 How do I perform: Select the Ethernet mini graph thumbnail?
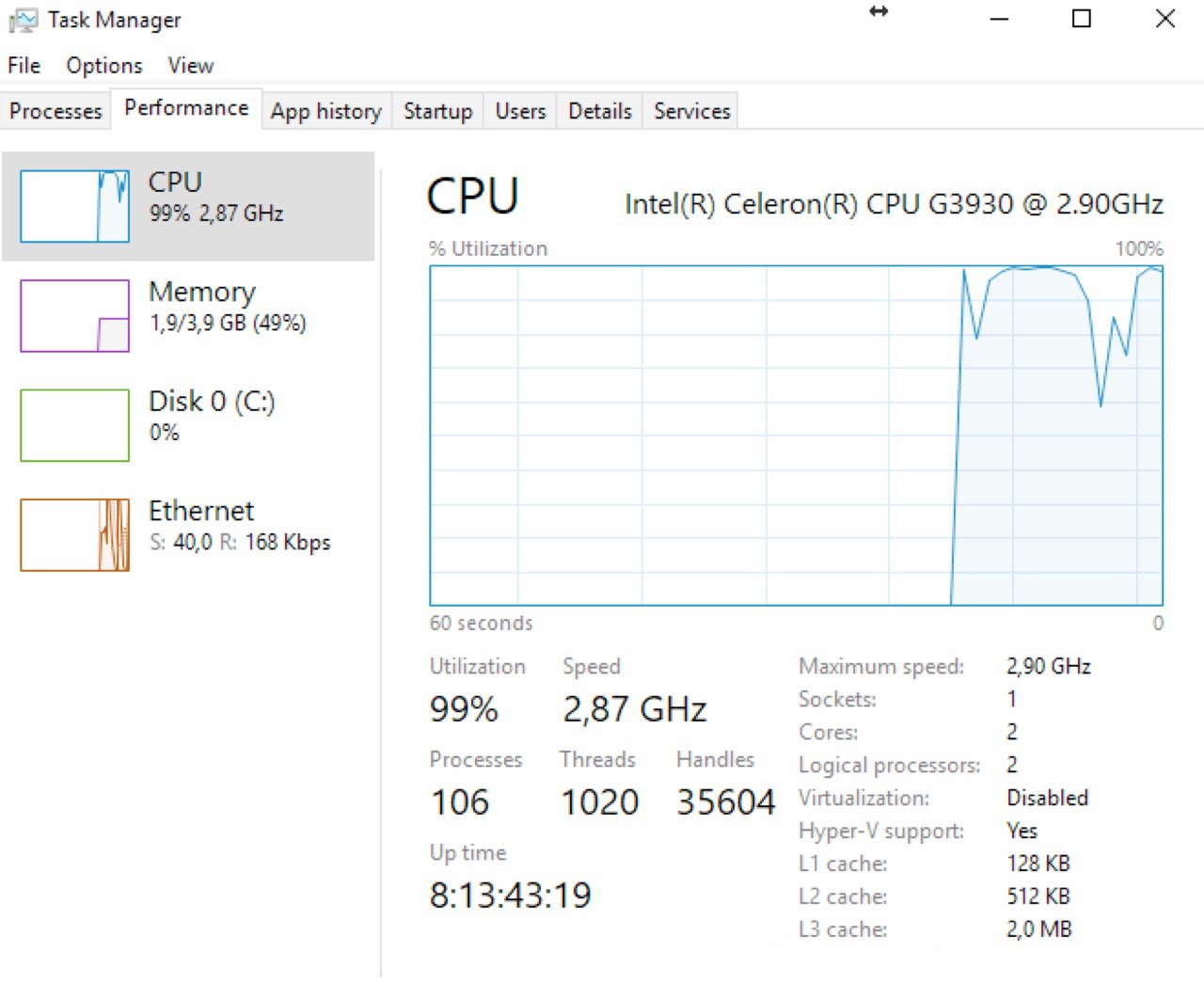click(74, 535)
